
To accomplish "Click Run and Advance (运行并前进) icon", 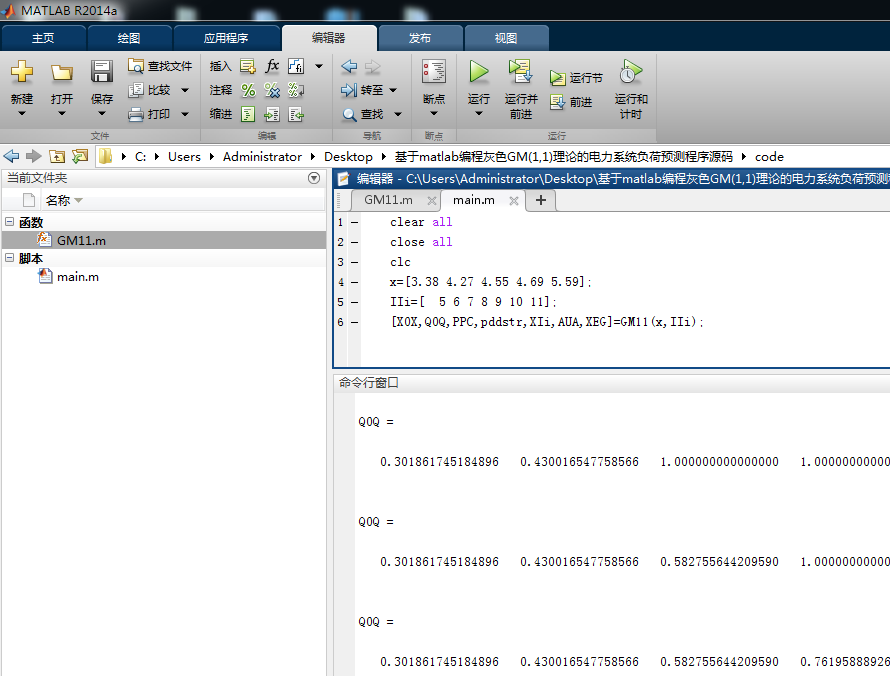I will (x=520, y=72).
